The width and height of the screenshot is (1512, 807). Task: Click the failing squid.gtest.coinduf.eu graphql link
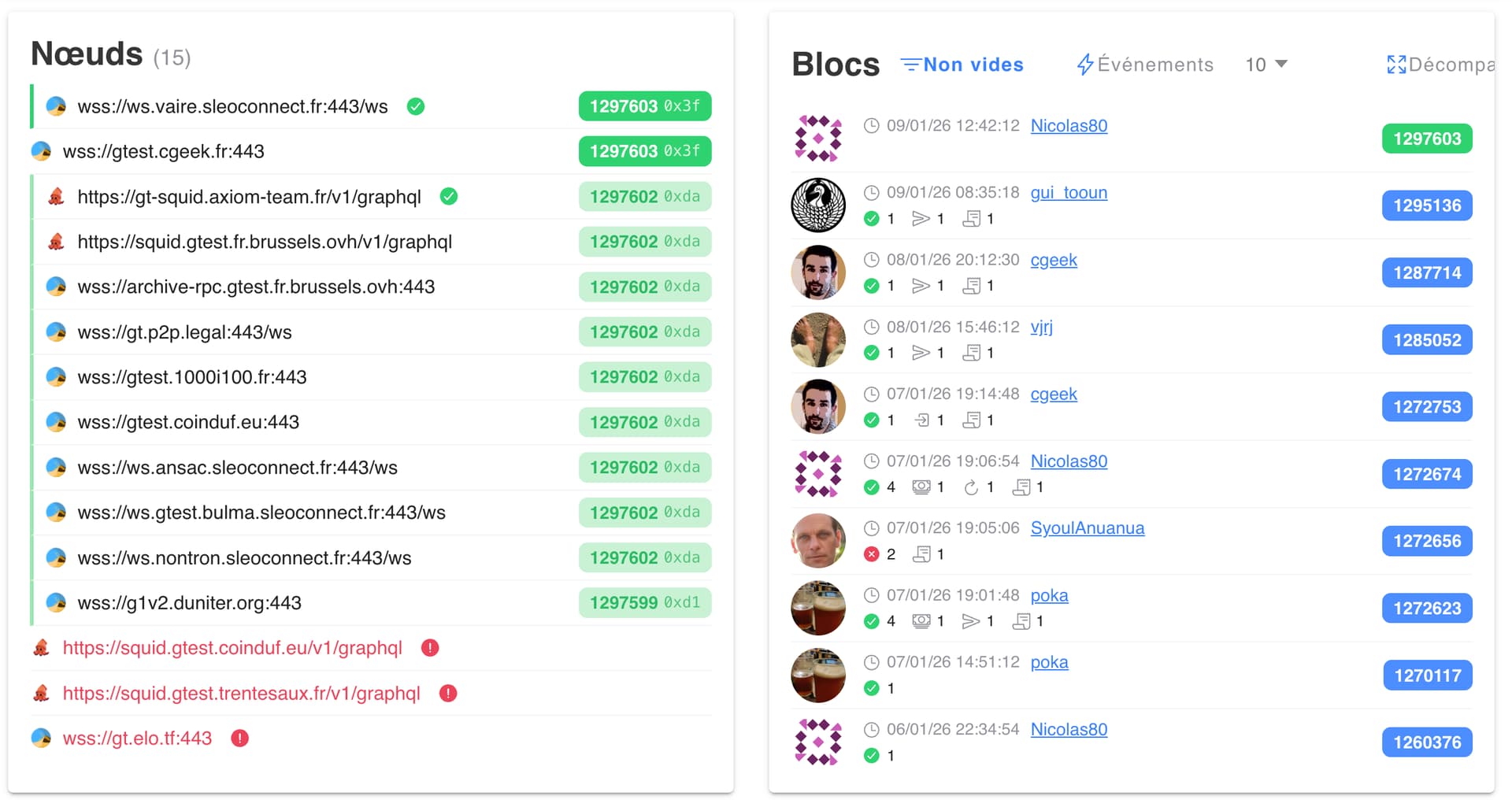pyautogui.click(x=232, y=648)
